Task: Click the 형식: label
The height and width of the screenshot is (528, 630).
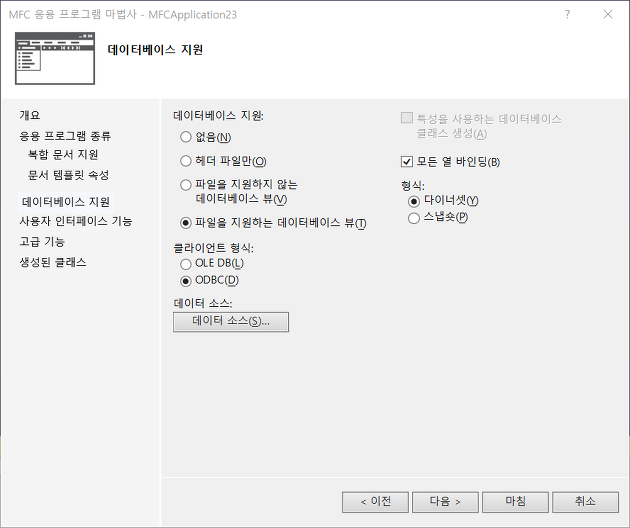Action: point(413,186)
